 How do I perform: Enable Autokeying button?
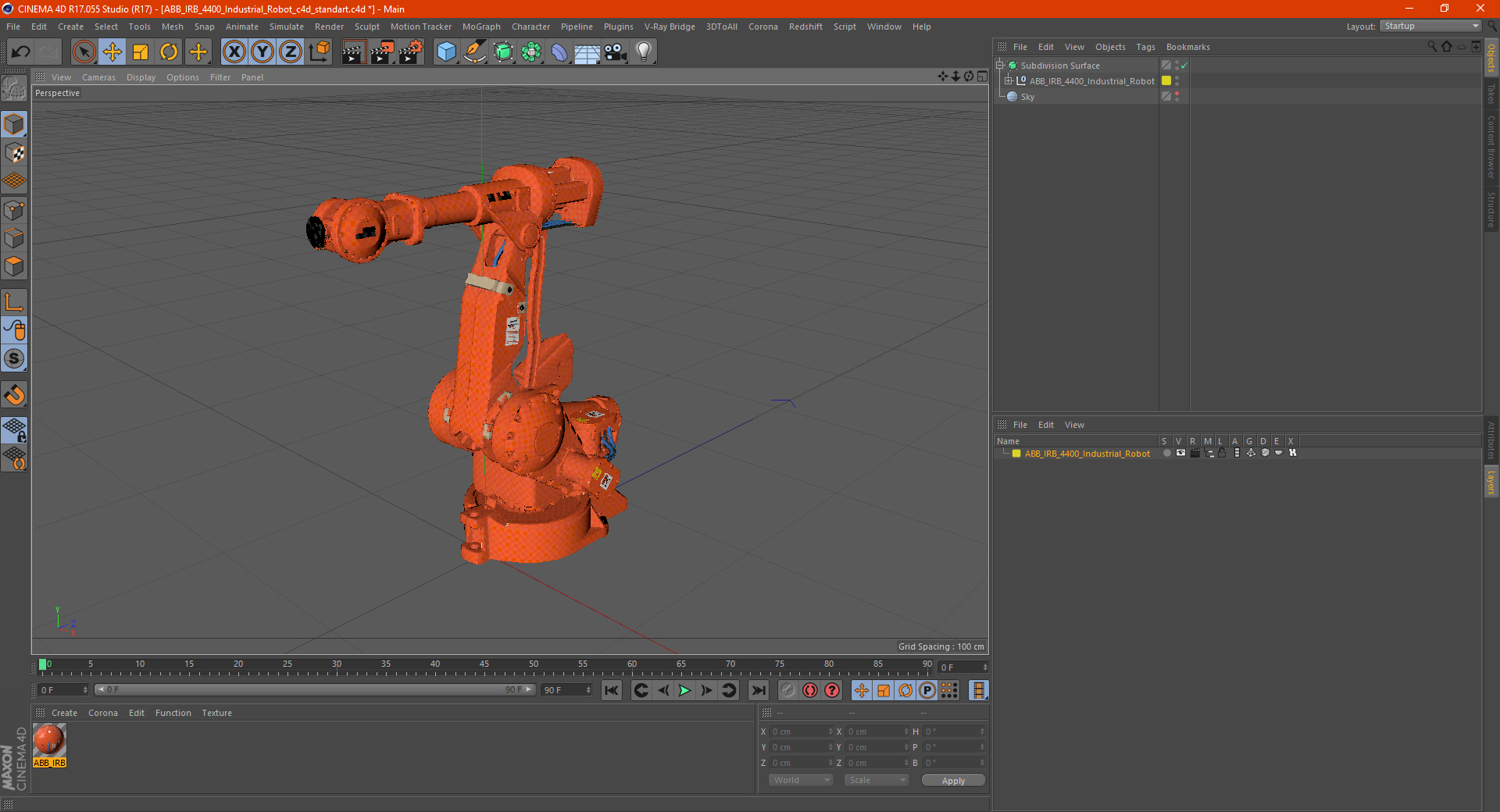pos(810,690)
